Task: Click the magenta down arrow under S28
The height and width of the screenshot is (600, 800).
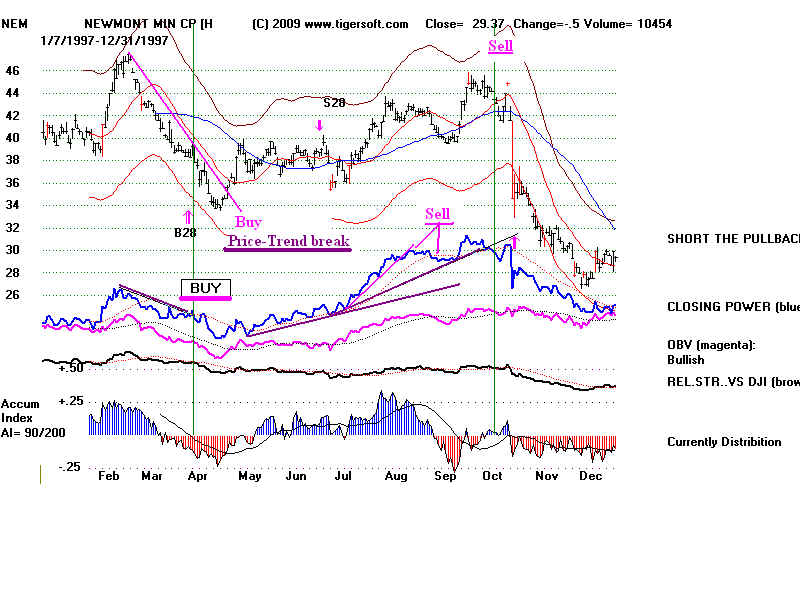Action: (319, 125)
